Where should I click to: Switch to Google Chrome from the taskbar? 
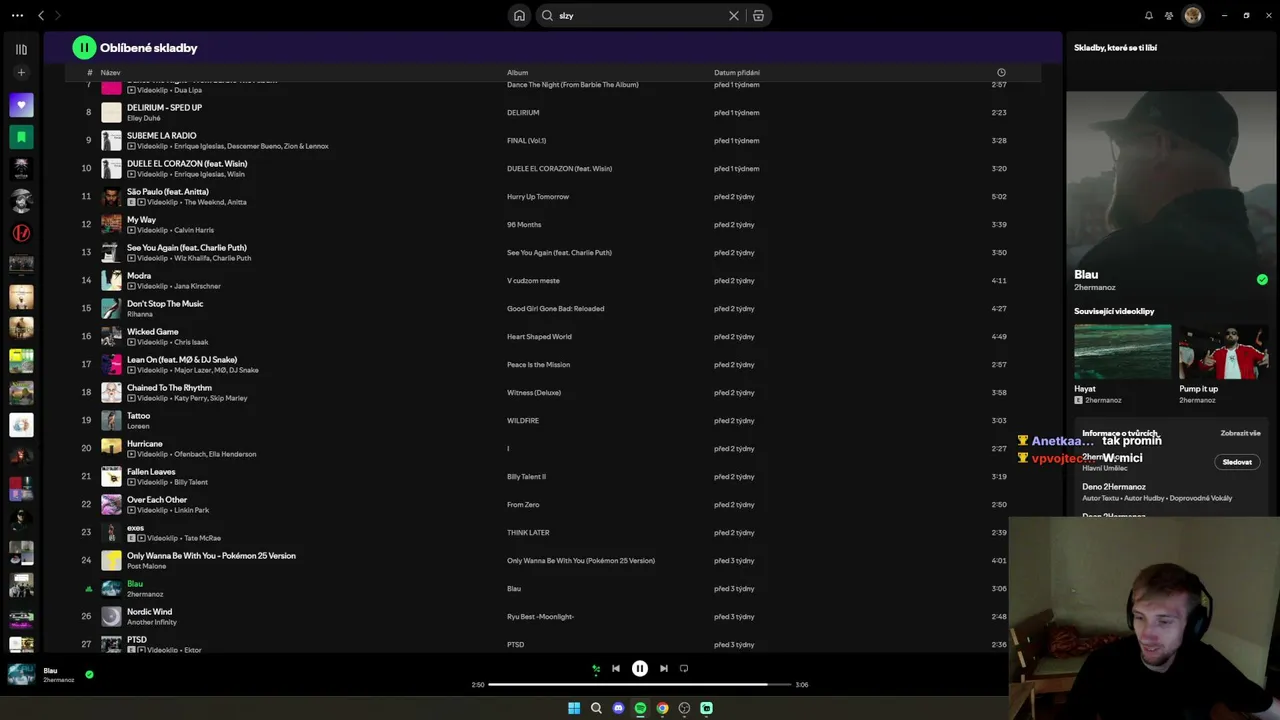[662, 708]
